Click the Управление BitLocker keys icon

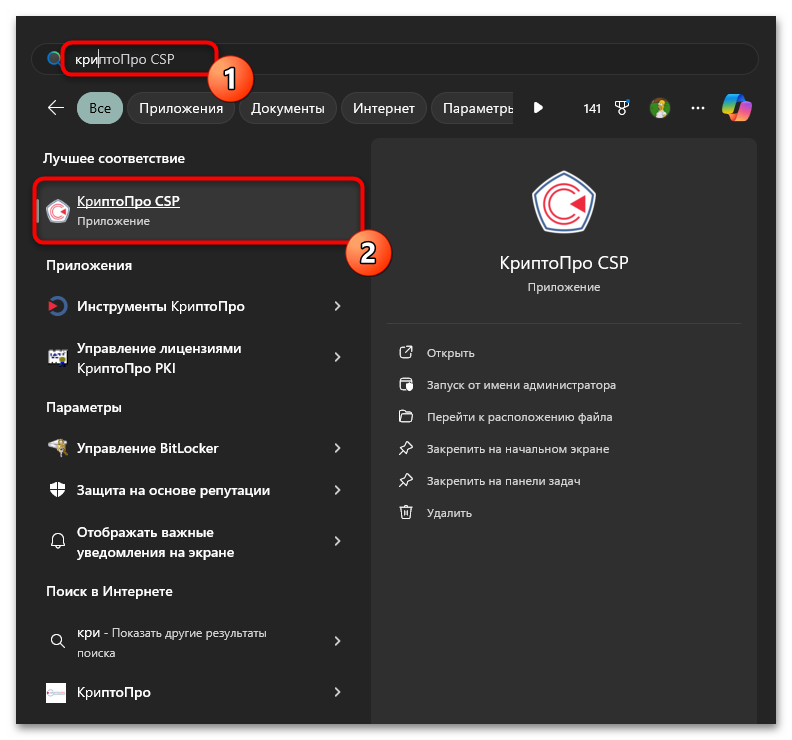click(x=58, y=448)
